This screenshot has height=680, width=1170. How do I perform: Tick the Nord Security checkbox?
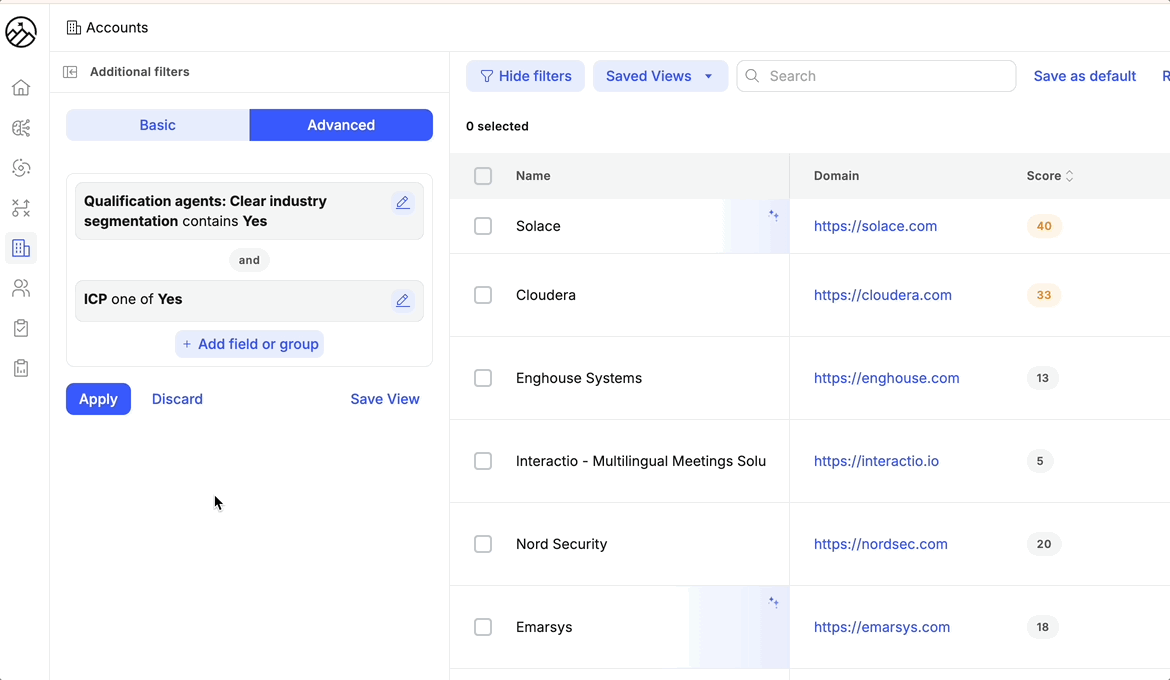pyautogui.click(x=483, y=544)
